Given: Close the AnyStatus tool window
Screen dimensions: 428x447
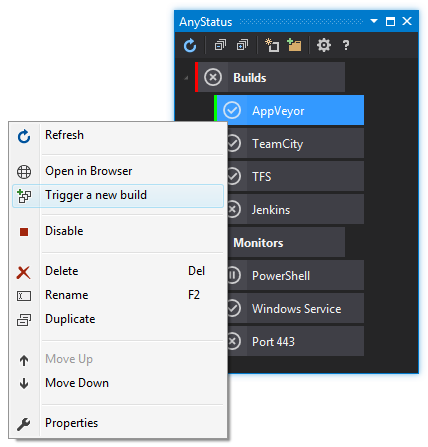Looking at the screenshot, I should [x=407, y=21].
